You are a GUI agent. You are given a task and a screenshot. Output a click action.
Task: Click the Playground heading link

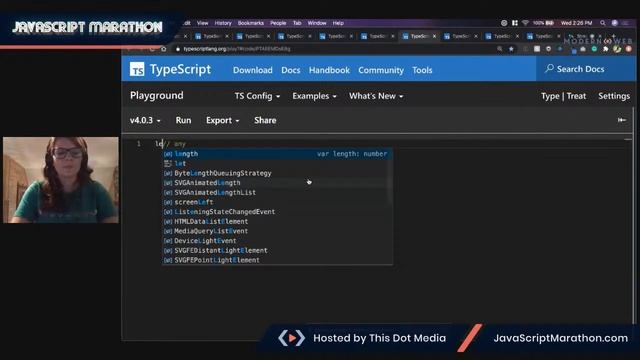[157, 96]
